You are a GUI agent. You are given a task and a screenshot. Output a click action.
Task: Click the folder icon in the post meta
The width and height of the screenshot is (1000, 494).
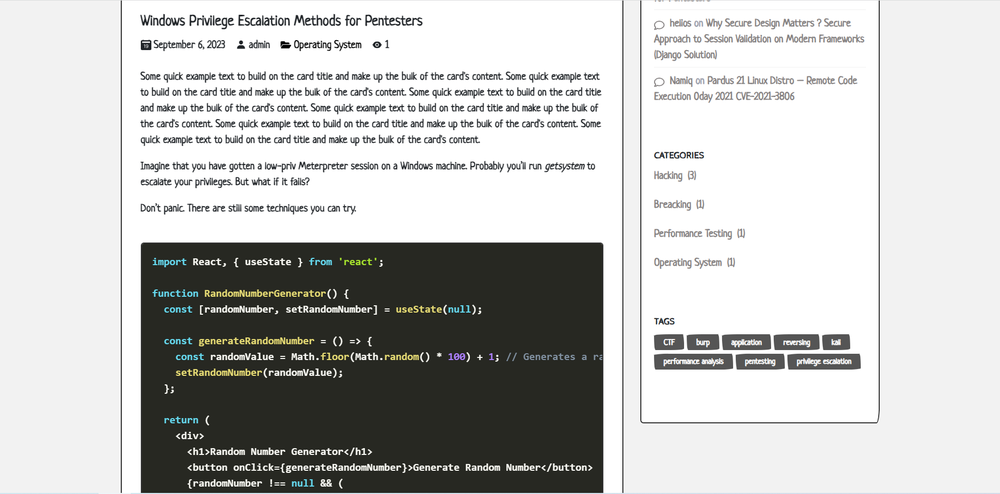[285, 45]
